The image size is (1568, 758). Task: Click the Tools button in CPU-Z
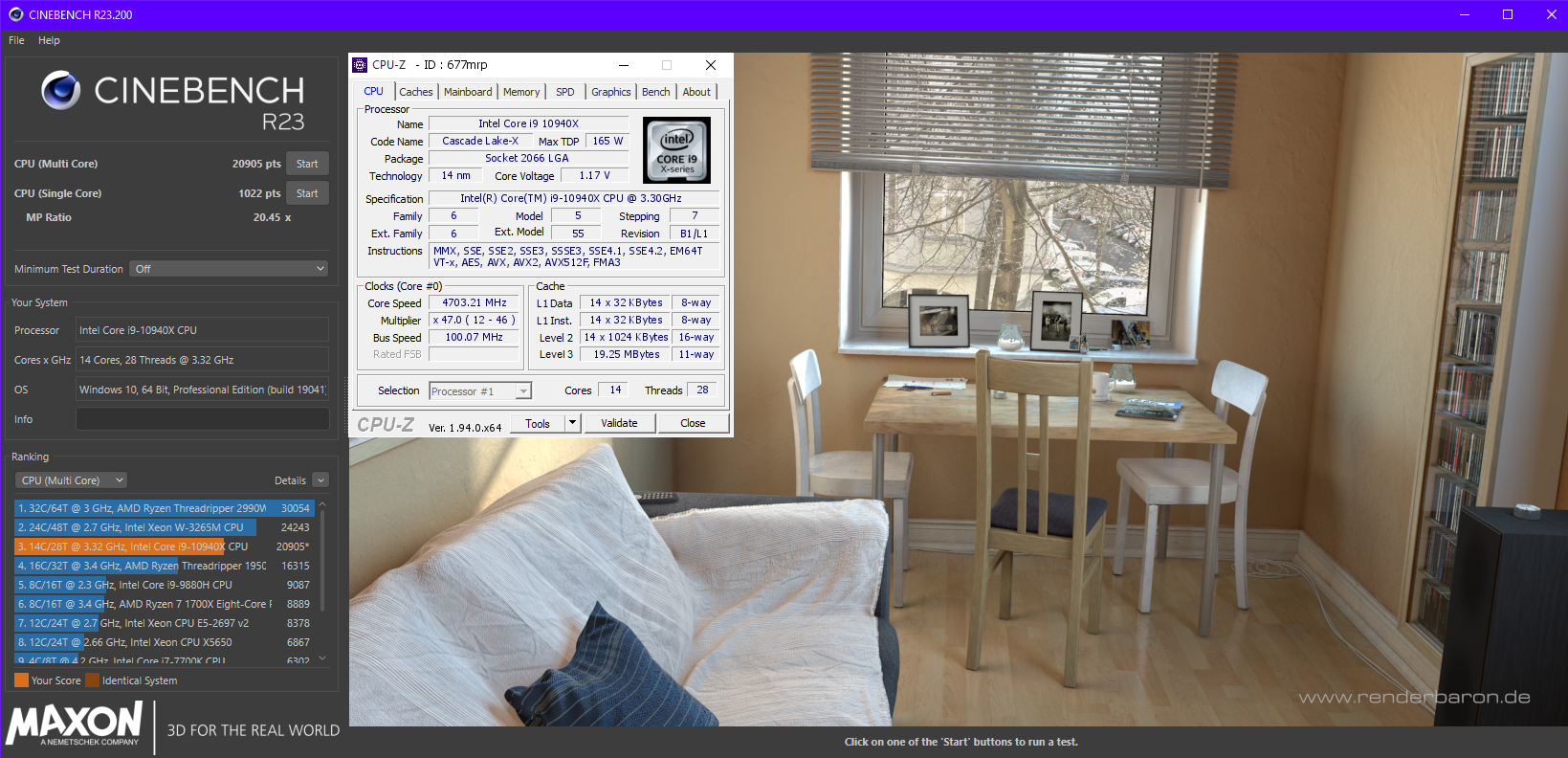coord(538,423)
